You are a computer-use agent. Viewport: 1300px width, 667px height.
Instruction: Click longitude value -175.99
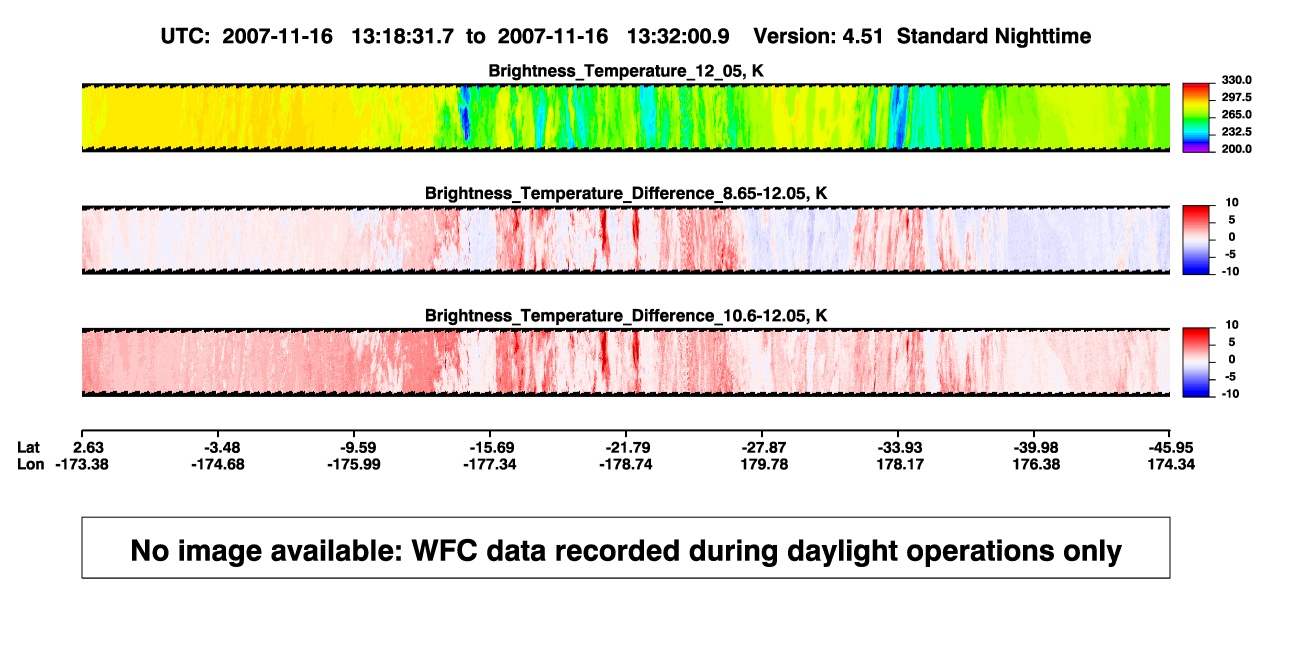pos(353,464)
